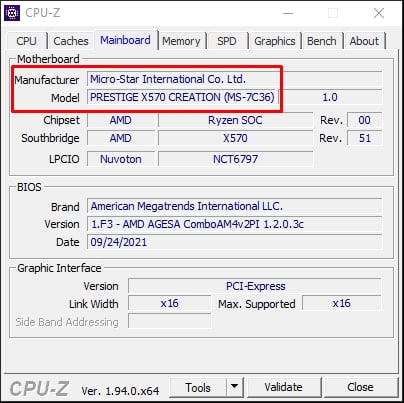
Task: Open the Graphics tab
Action: pos(275,41)
